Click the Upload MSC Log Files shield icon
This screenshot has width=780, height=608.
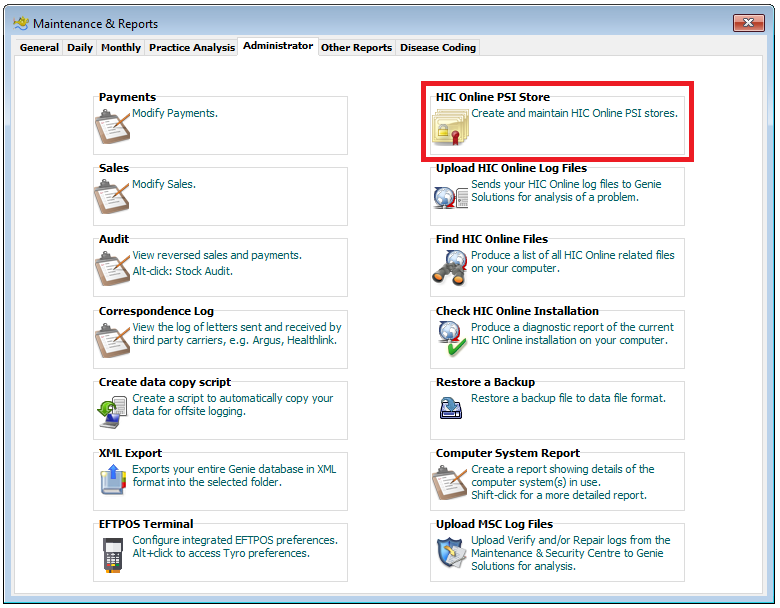[x=450, y=552]
